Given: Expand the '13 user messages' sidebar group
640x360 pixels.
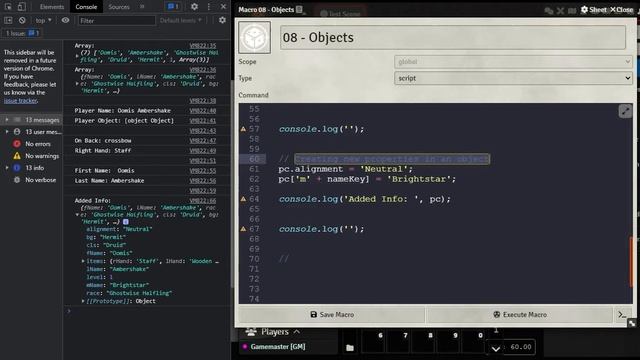Looking at the screenshot, I should point(7,131).
